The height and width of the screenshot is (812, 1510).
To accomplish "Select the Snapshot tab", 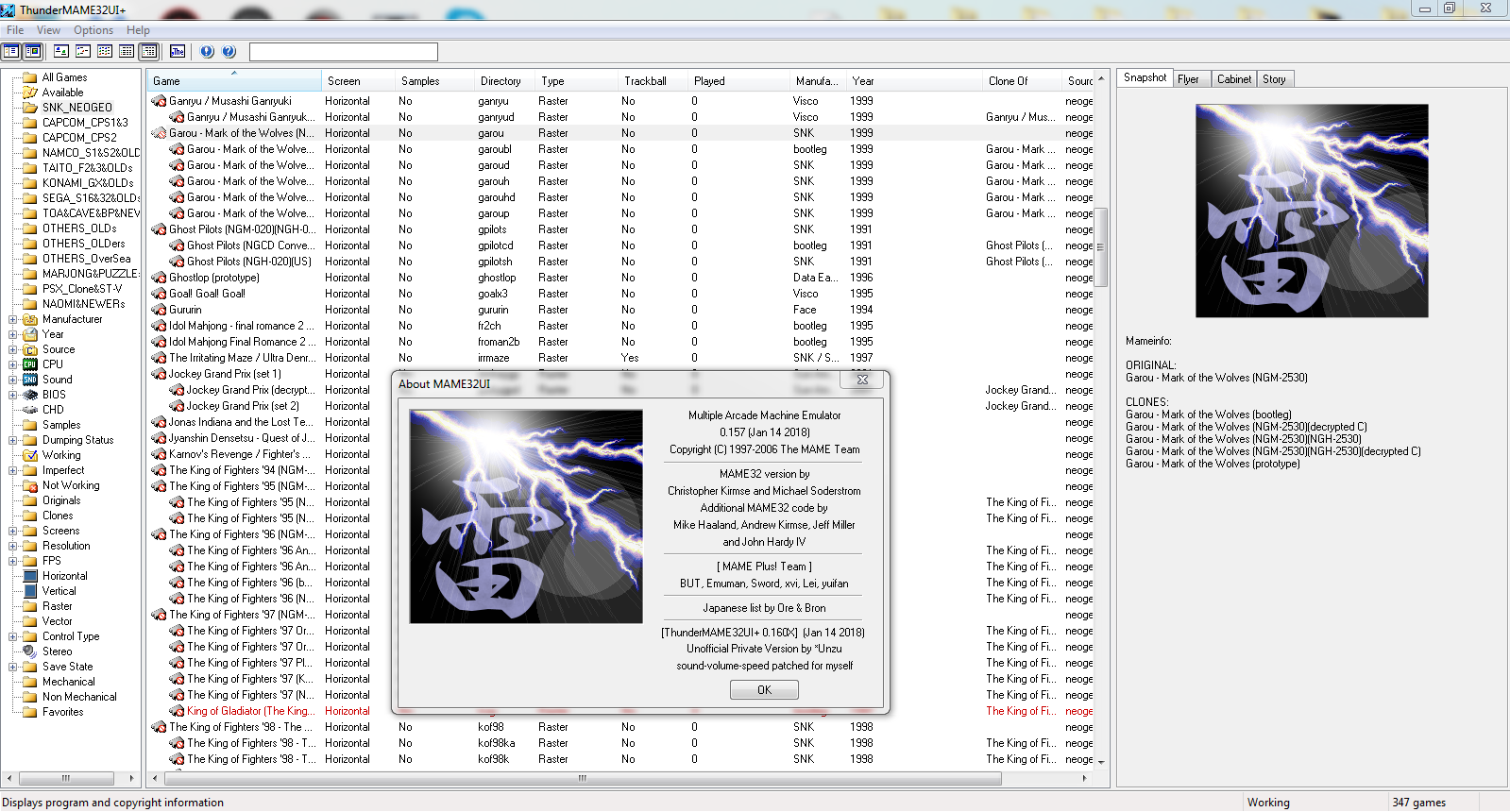I will (1145, 77).
